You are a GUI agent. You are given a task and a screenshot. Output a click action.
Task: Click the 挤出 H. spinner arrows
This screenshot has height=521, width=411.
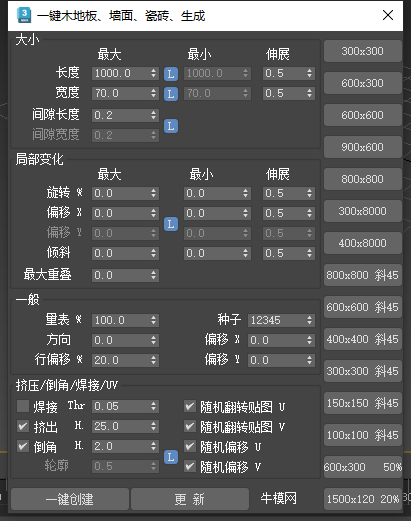tap(153, 426)
